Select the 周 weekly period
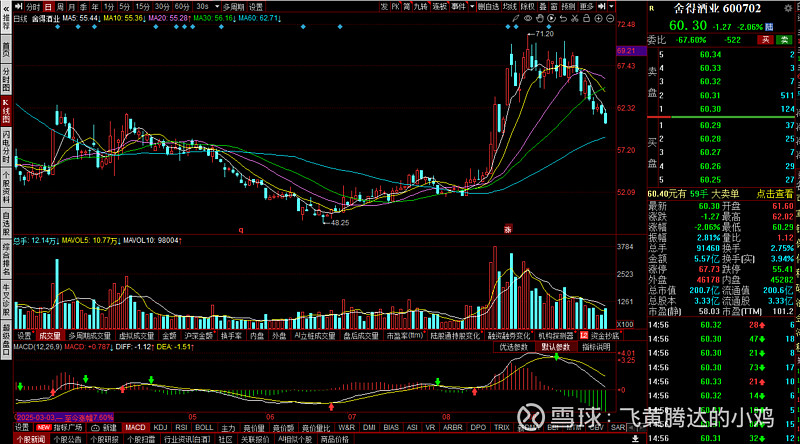Viewport: 800px width, 444px height. (60, 7)
